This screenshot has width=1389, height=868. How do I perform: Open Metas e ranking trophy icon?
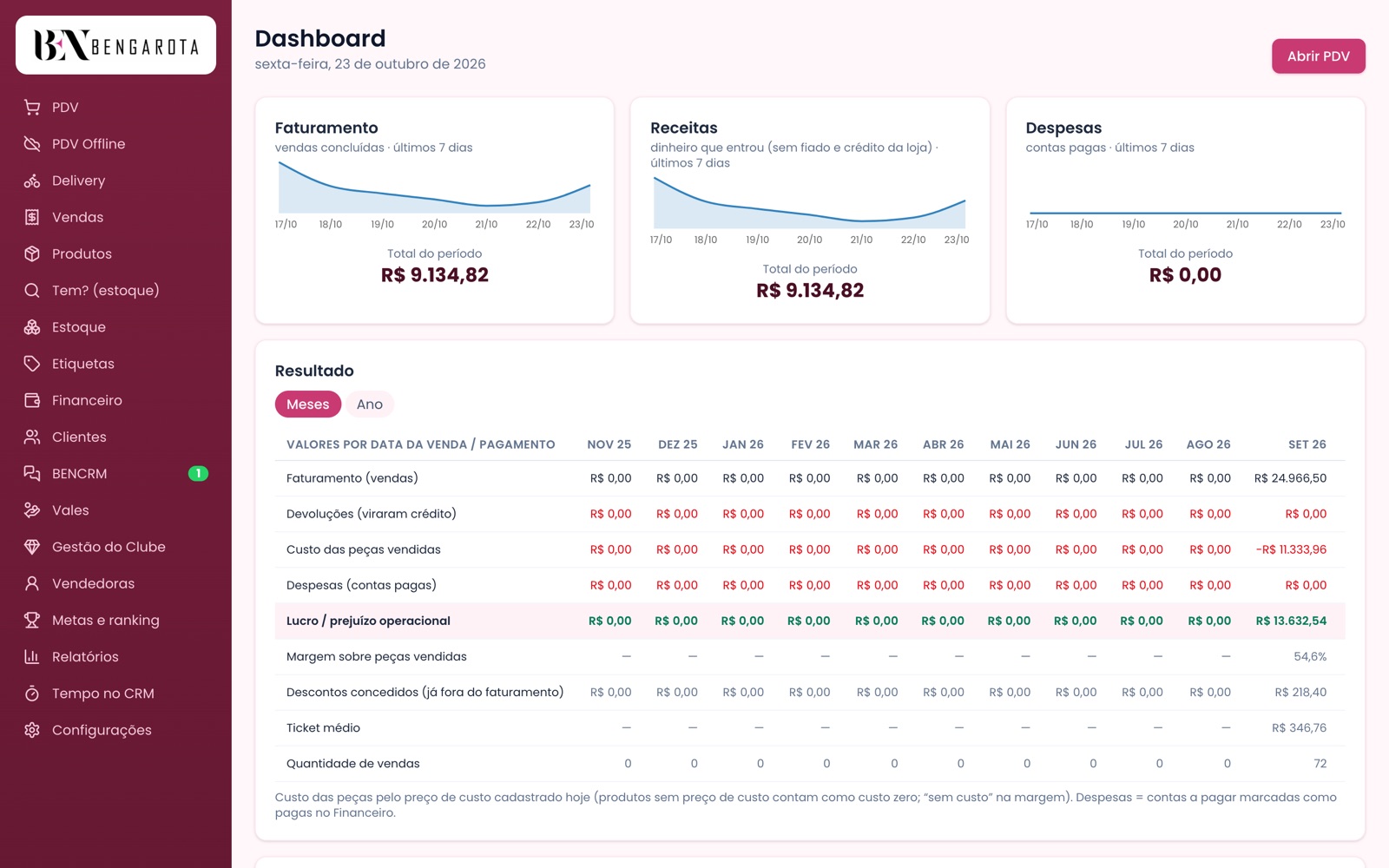coord(32,620)
